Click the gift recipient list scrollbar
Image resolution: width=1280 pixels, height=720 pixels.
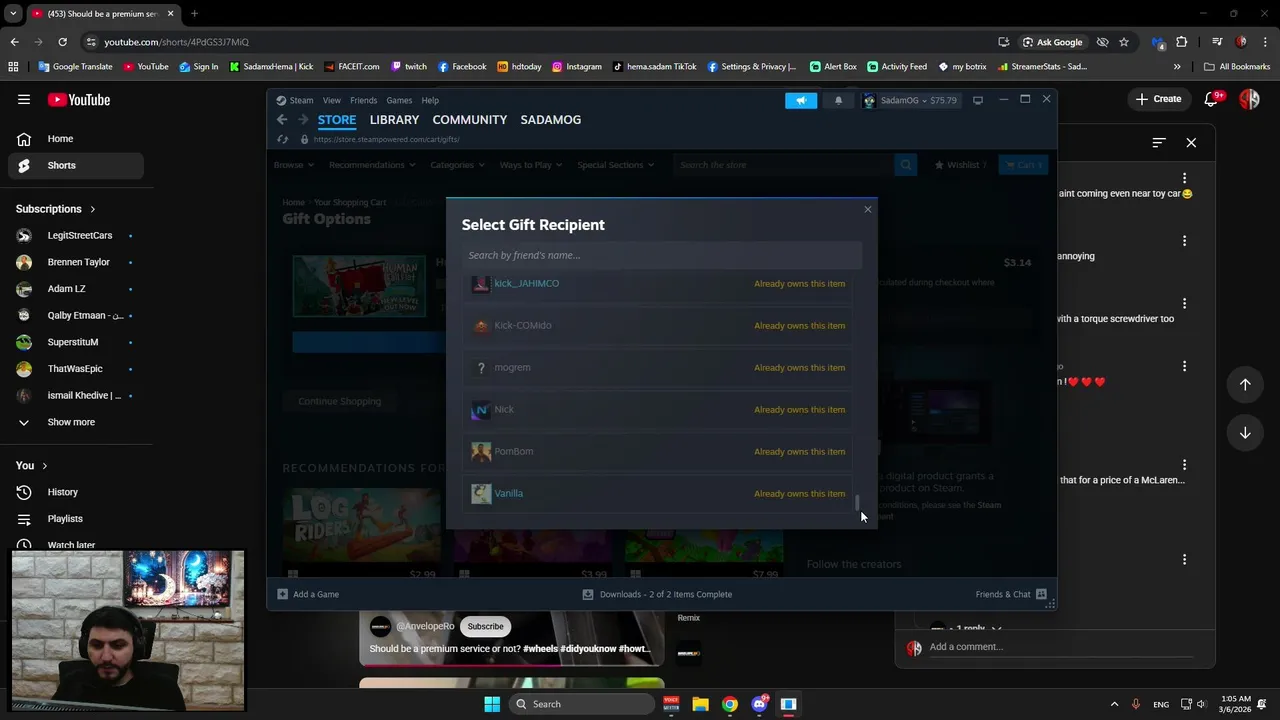click(x=857, y=501)
